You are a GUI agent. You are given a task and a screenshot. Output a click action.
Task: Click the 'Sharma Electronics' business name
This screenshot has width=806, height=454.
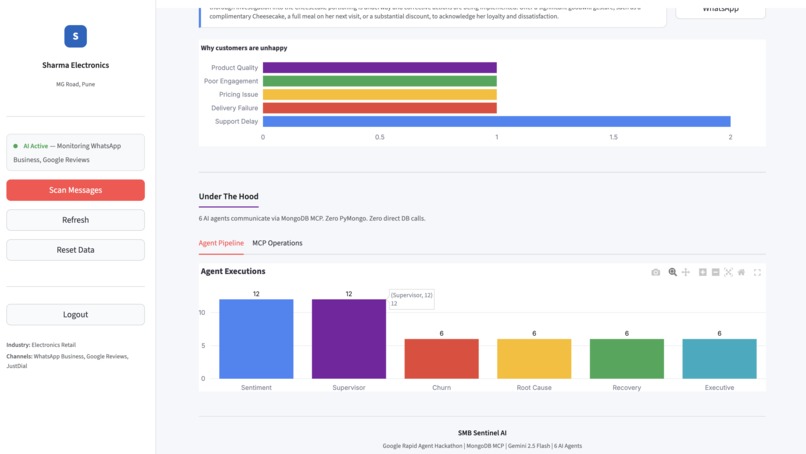pos(76,65)
